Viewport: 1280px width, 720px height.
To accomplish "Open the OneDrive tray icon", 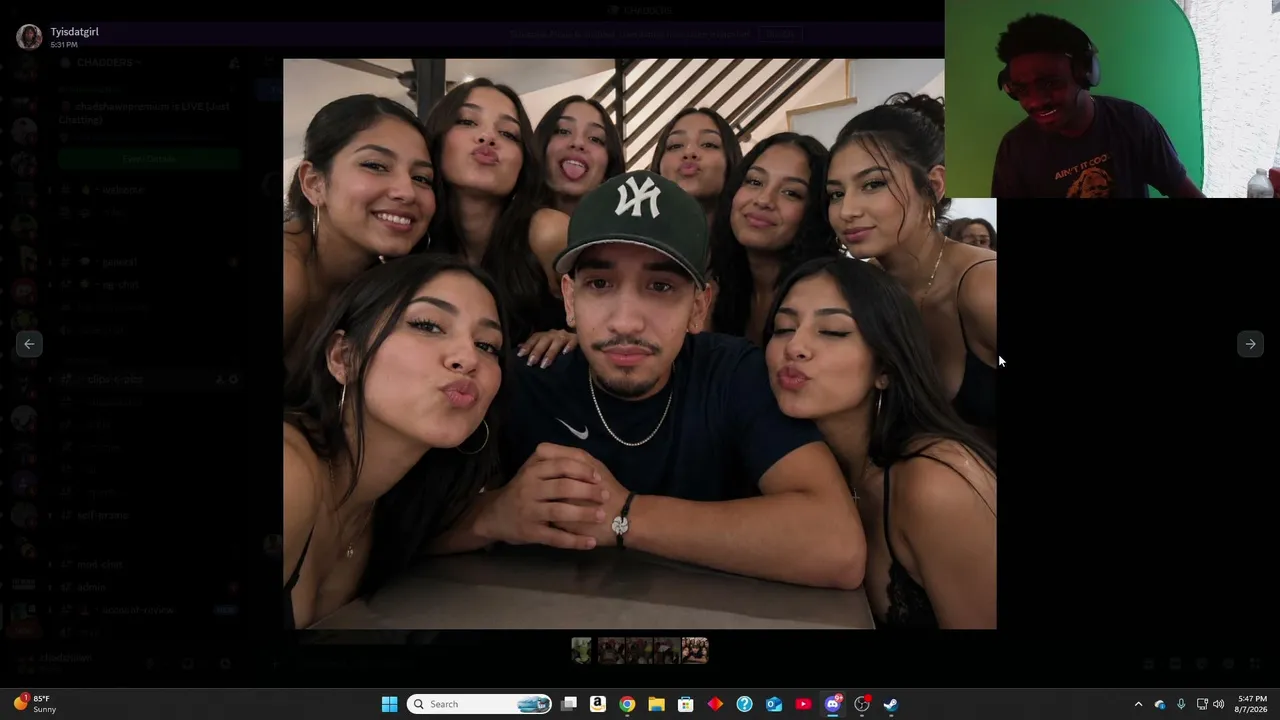I will pyautogui.click(x=1160, y=704).
